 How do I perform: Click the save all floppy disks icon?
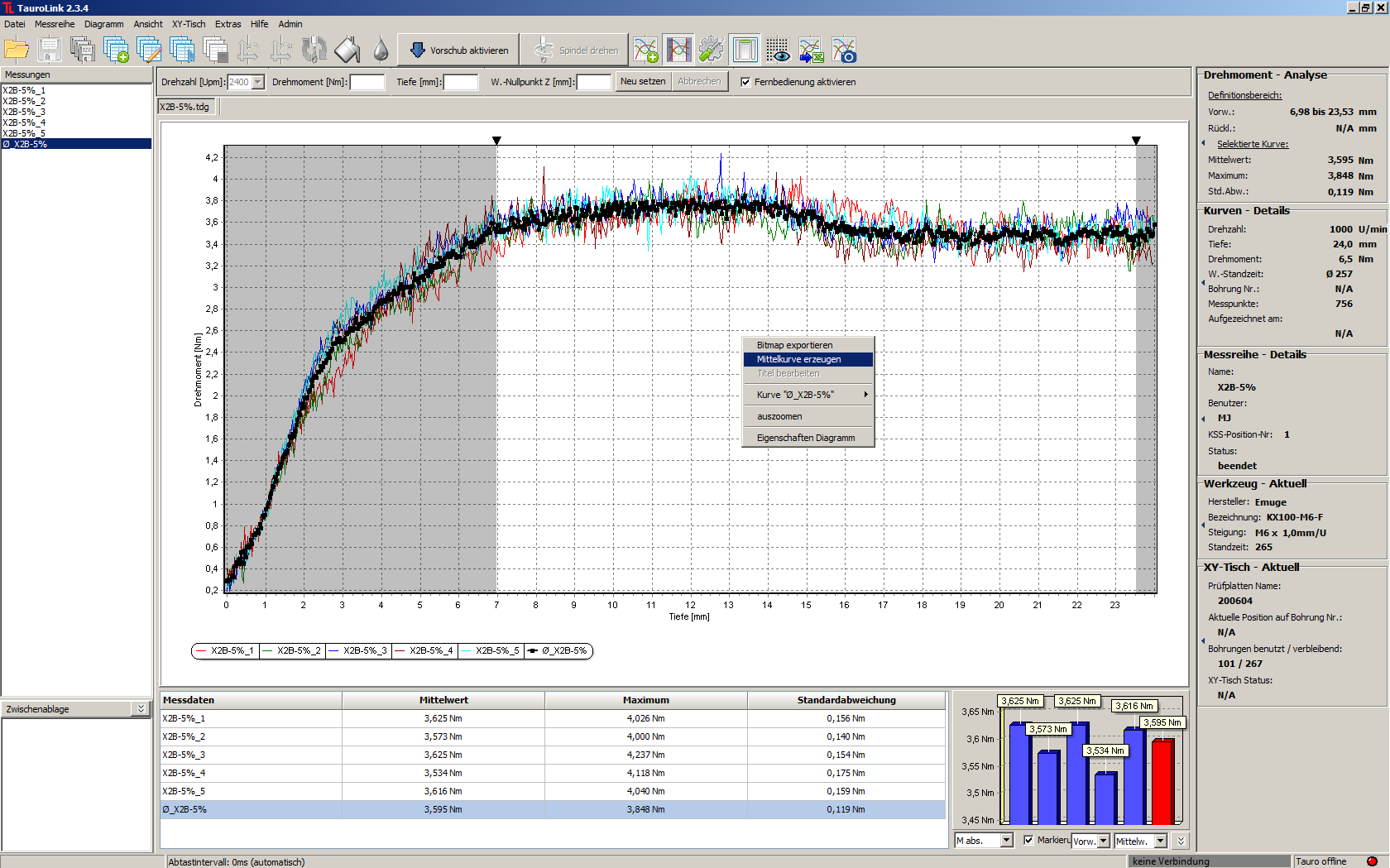click(83, 50)
